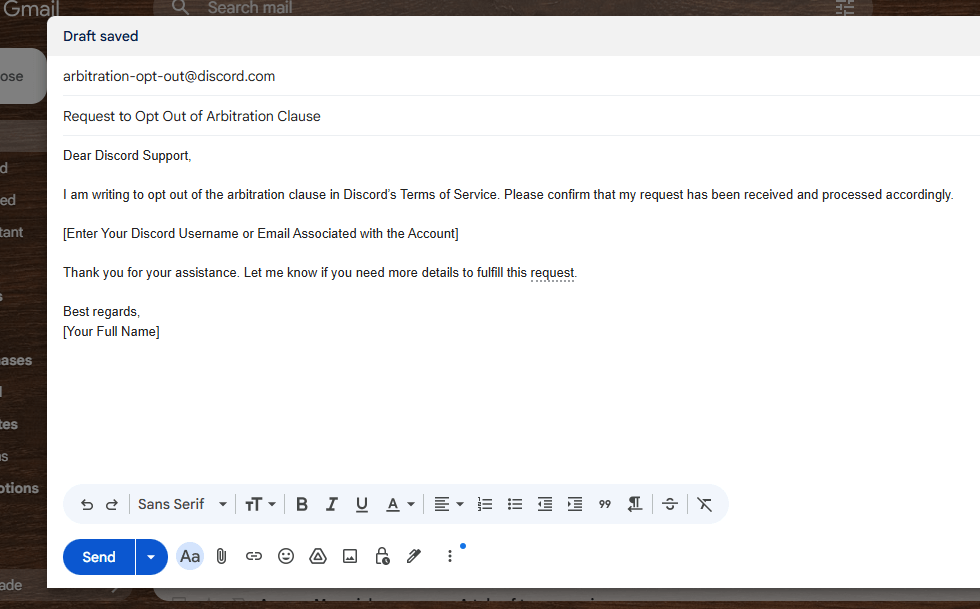Toggle confidential mode lock icon

click(x=382, y=556)
